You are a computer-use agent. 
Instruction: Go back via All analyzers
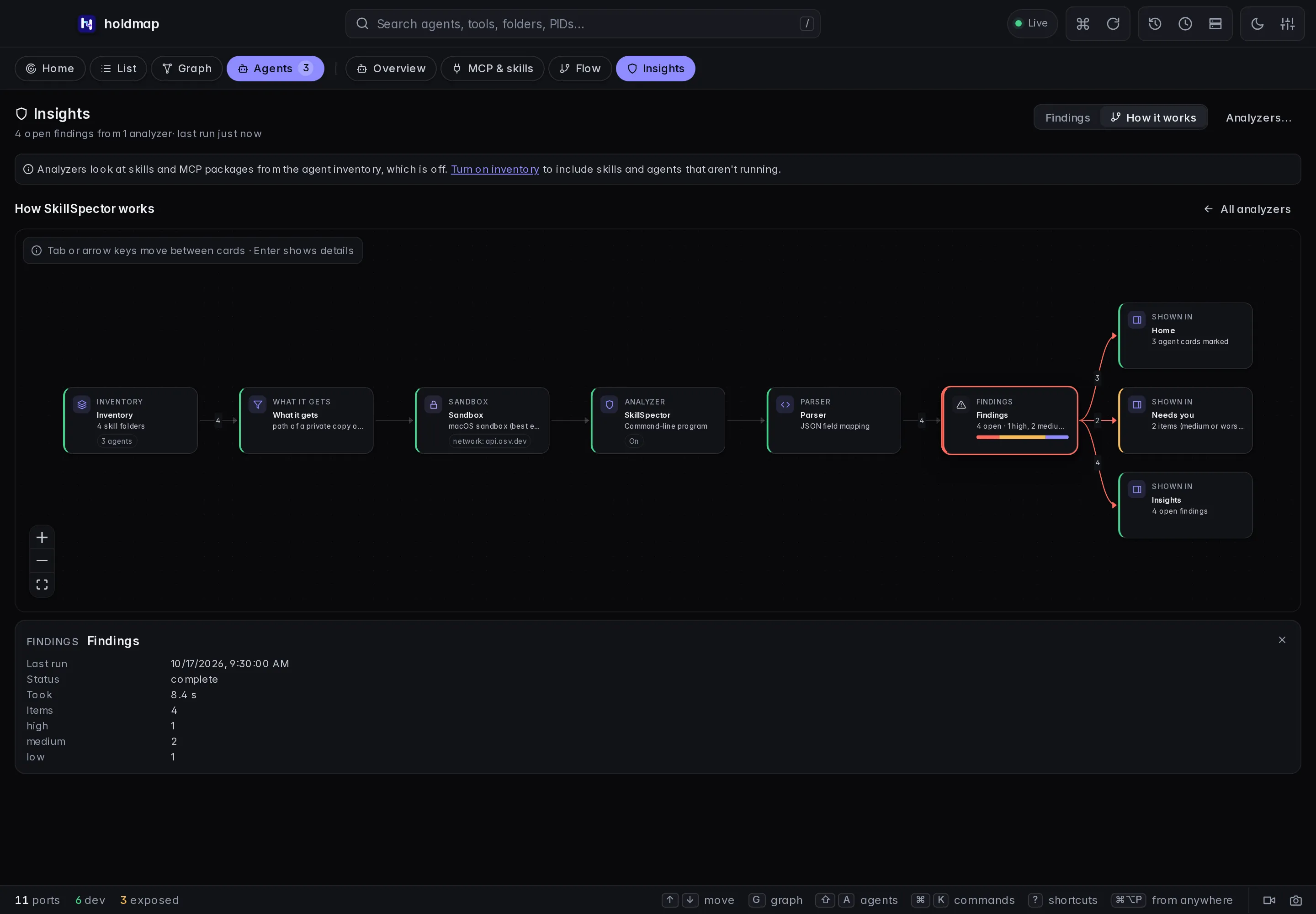[1247, 209]
